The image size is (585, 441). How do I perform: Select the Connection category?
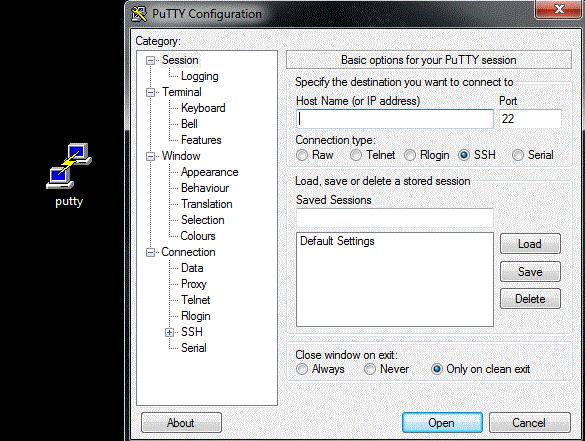pos(188,252)
